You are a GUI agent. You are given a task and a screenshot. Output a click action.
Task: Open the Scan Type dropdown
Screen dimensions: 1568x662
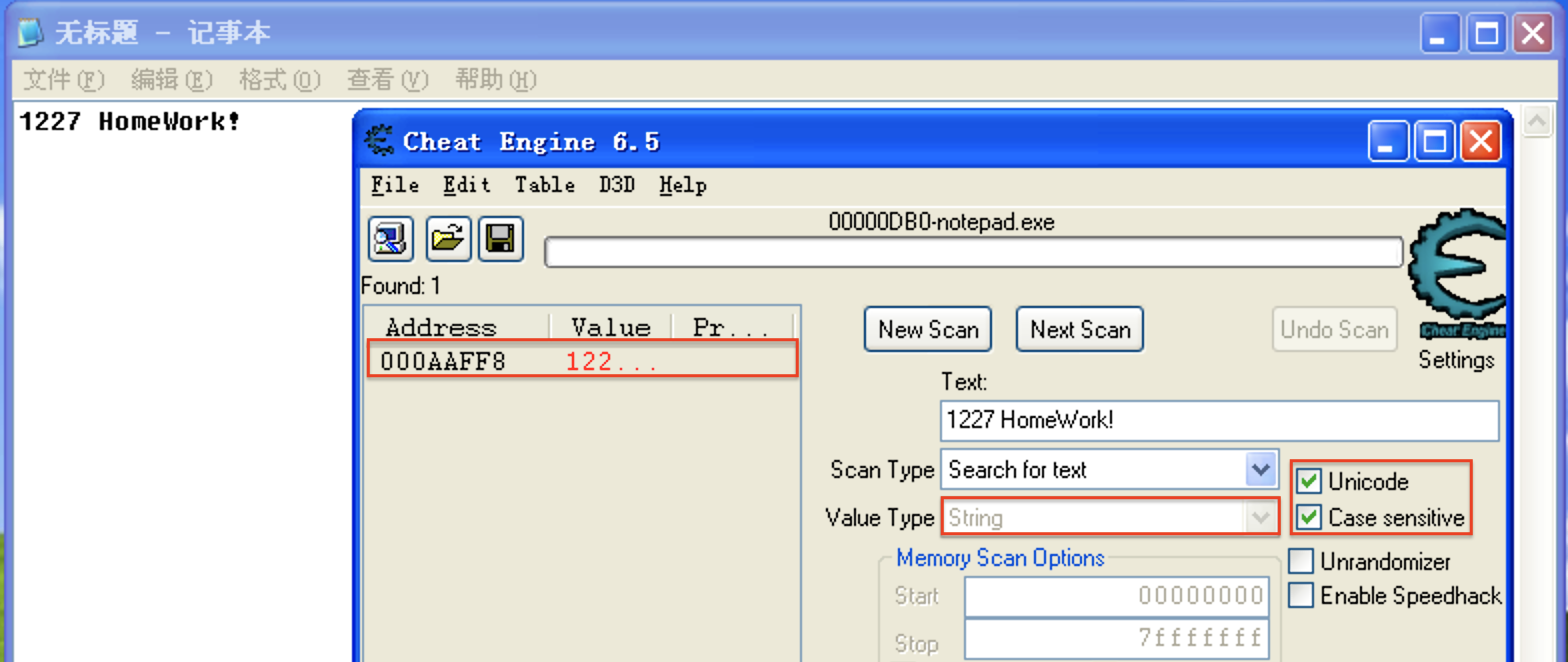pyautogui.click(x=1262, y=469)
